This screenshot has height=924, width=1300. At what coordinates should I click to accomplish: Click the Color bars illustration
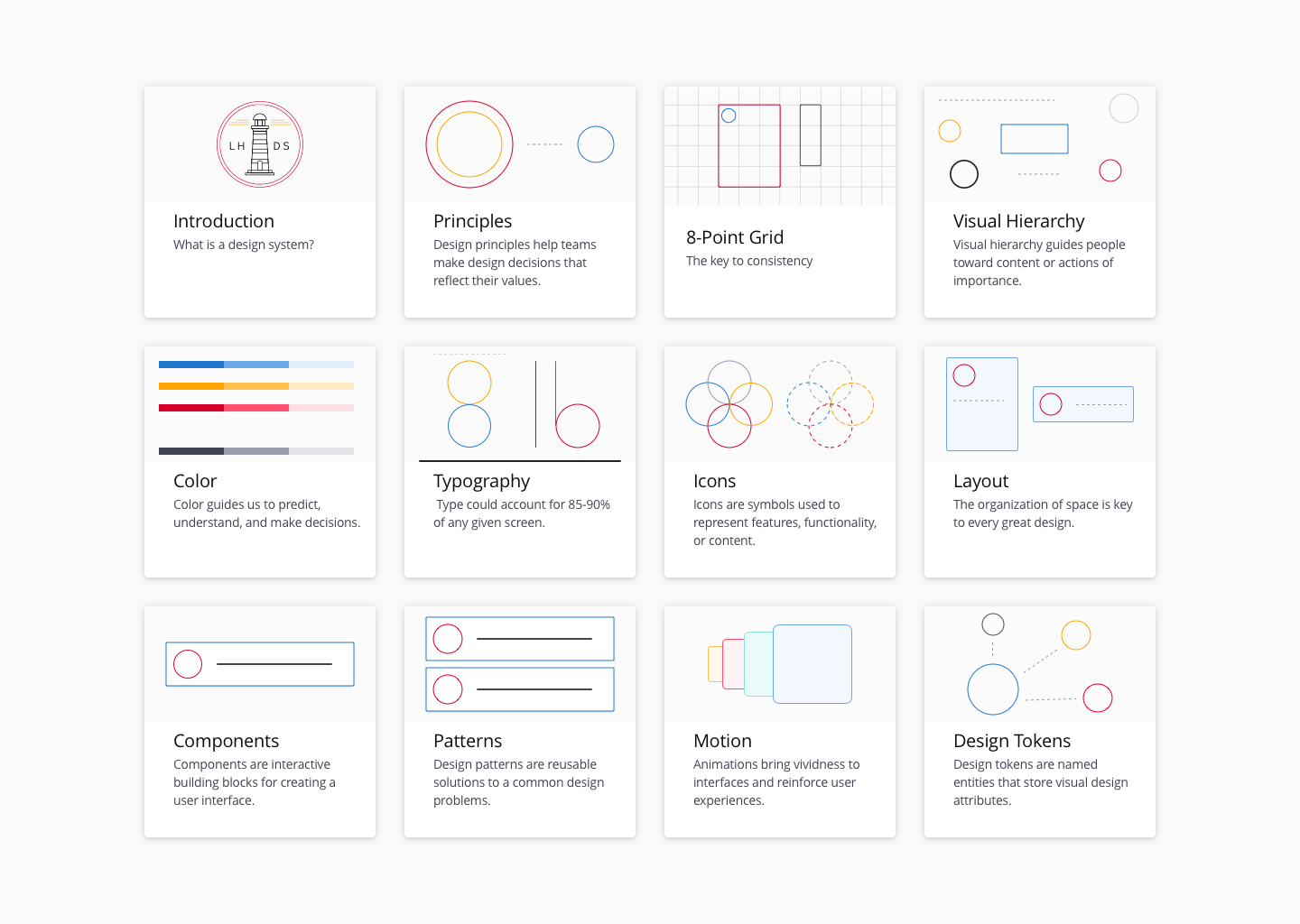256,408
